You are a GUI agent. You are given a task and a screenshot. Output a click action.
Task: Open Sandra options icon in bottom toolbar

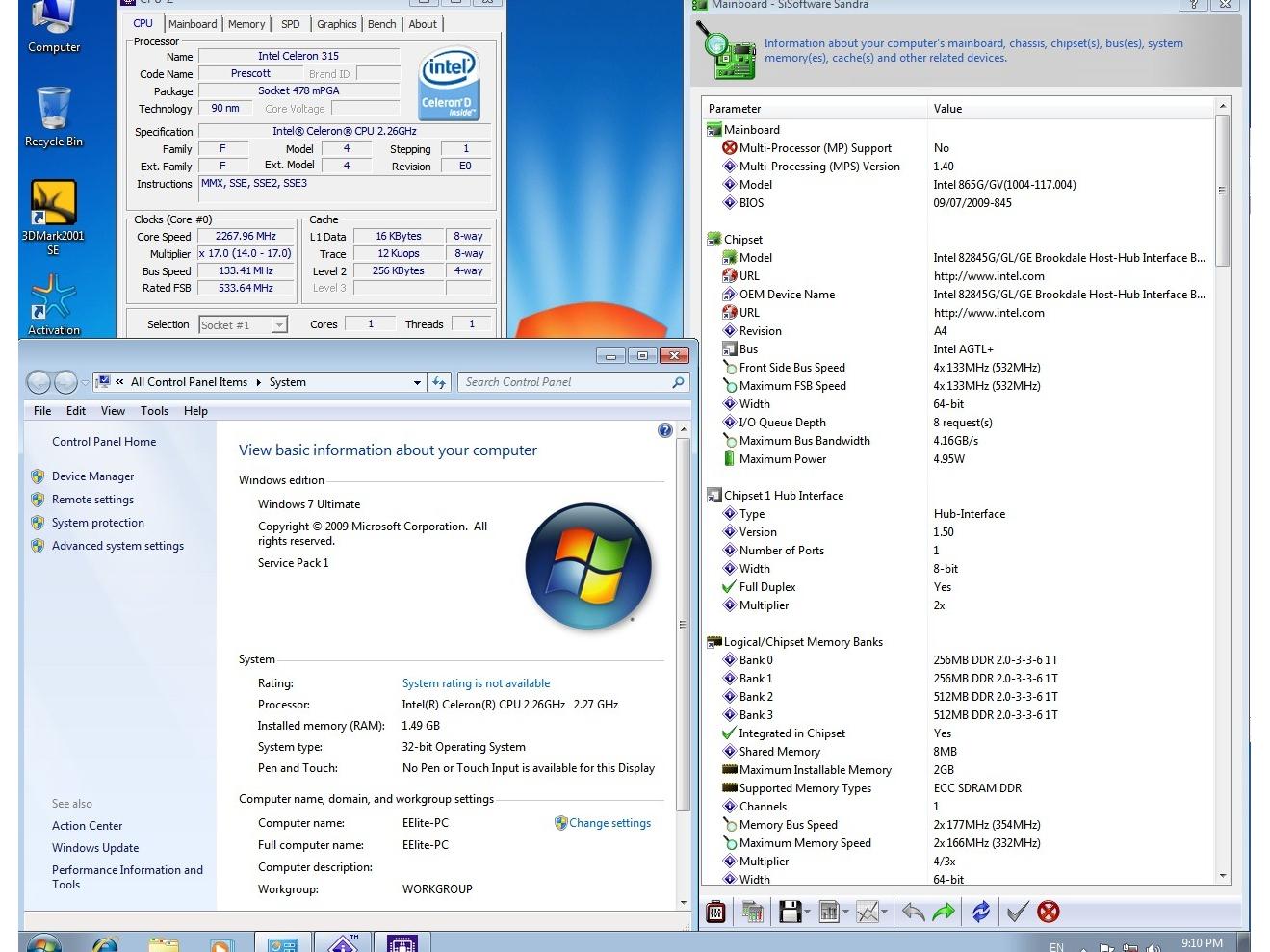pos(715,912)
